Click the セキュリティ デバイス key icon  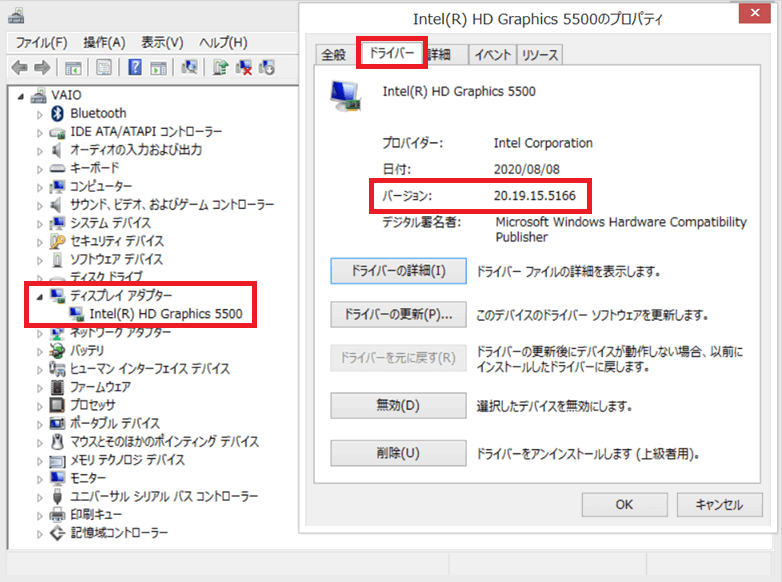click(x=57, y=241)
